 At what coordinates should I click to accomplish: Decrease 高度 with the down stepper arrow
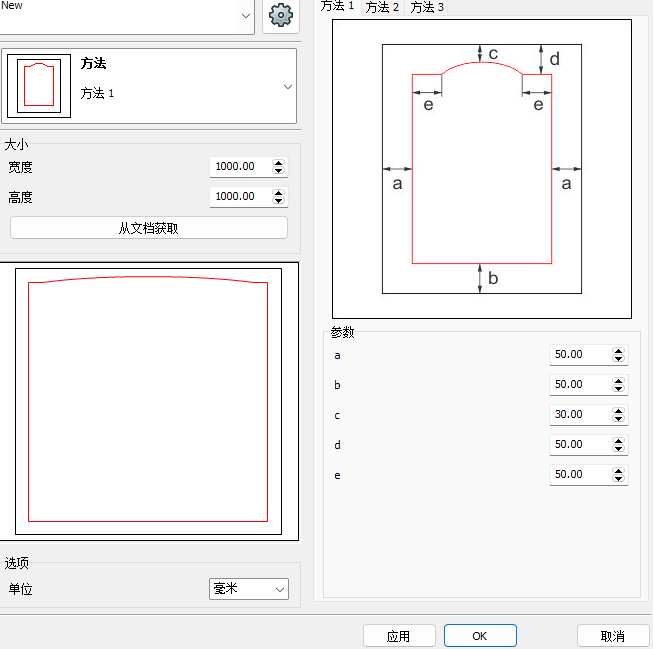pos(279,201)
